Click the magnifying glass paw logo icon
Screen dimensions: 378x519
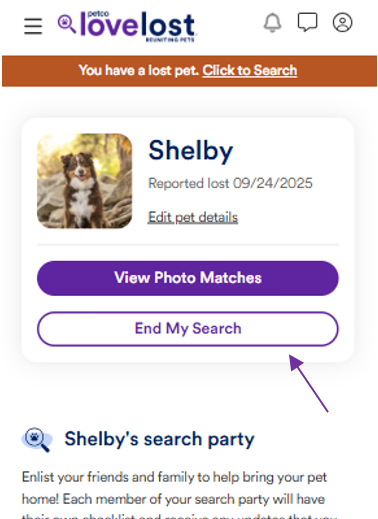pyautogui.click(x=67, y=24)
